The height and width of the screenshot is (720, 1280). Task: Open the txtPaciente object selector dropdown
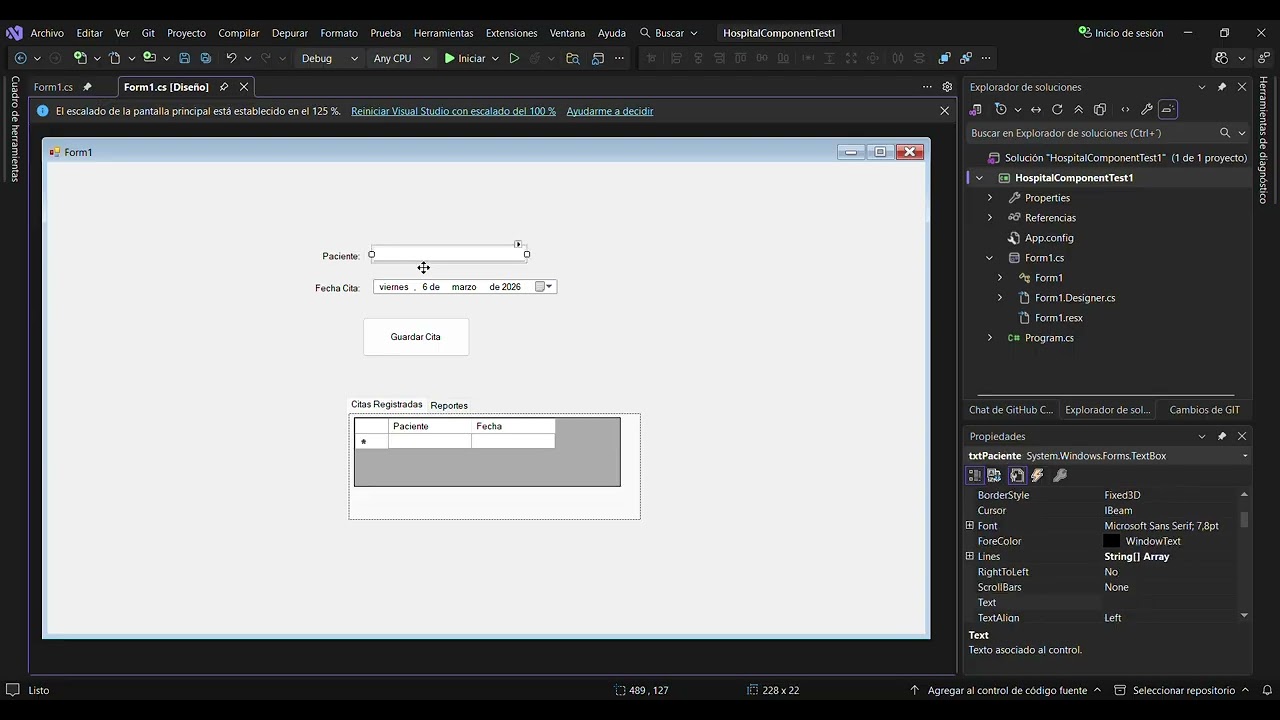(1245, 456)
